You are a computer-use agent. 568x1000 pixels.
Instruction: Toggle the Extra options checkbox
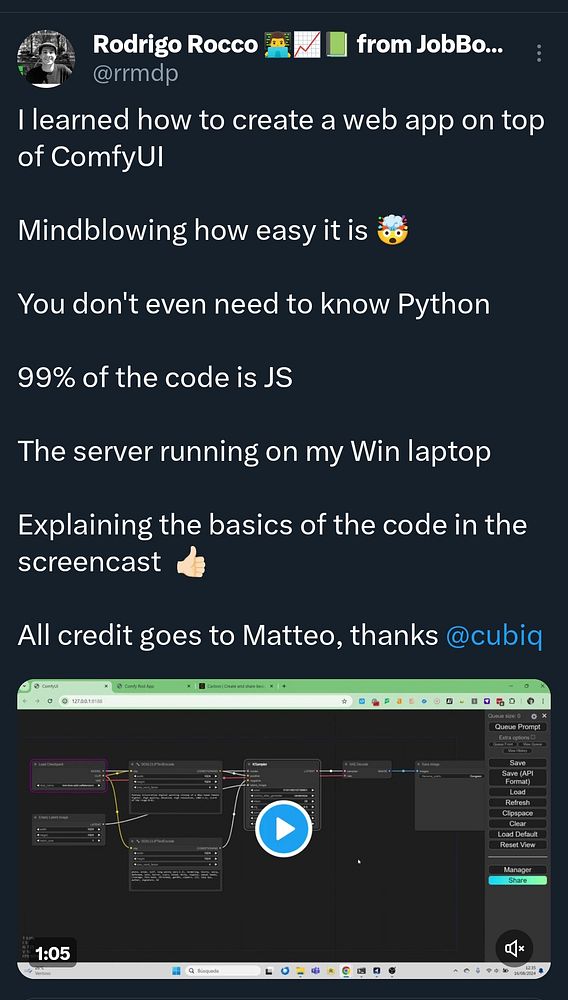(x=533, y=737)
